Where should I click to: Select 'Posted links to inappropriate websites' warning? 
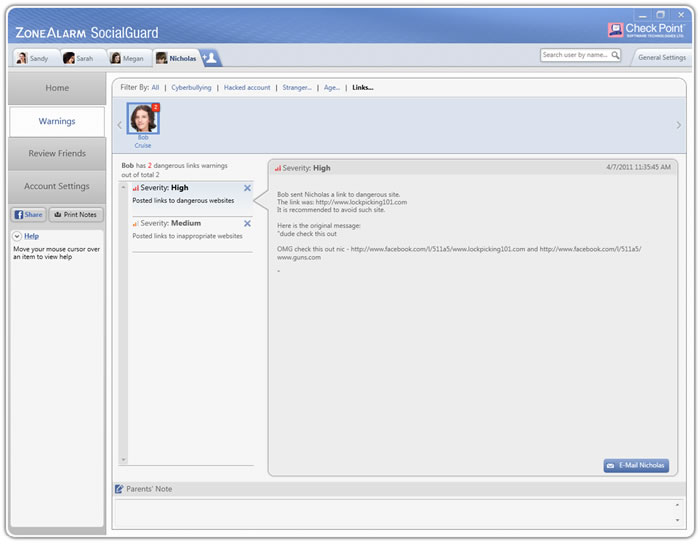click(x=188, y=236)
